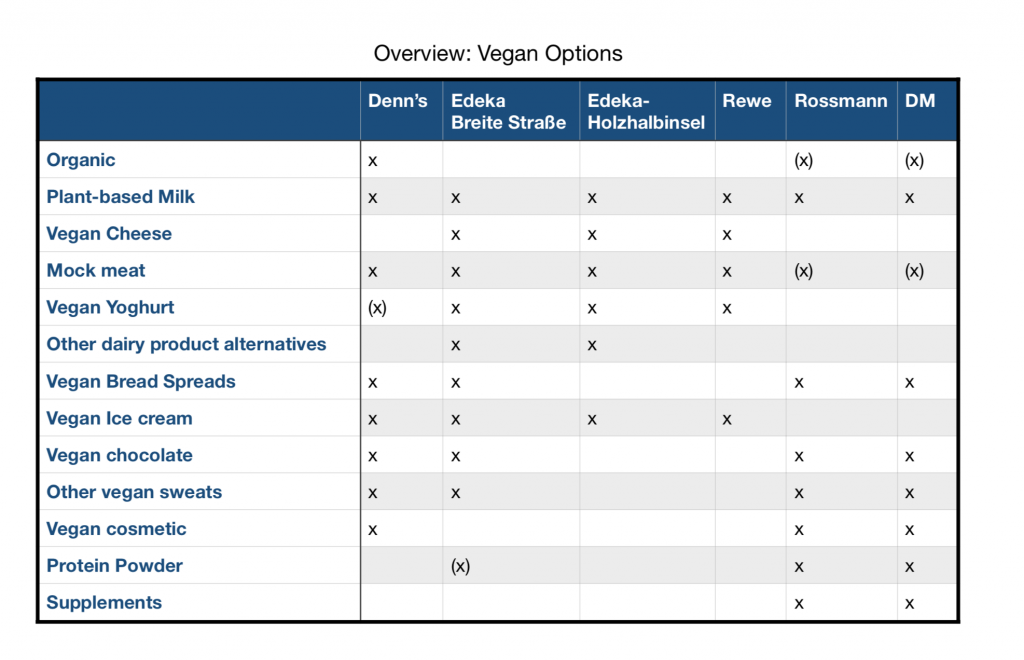This screenshot has height=660, width=1024.
Task: Click the Organic row label
Action: point(81,160)
